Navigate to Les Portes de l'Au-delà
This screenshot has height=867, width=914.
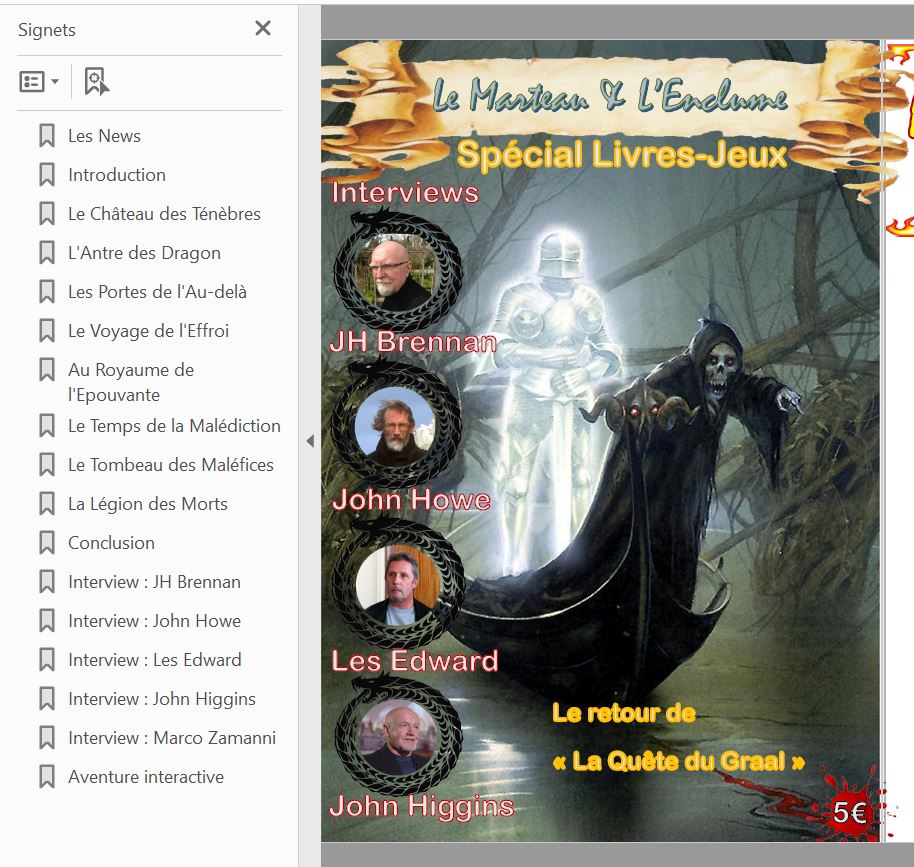(157, 292)
